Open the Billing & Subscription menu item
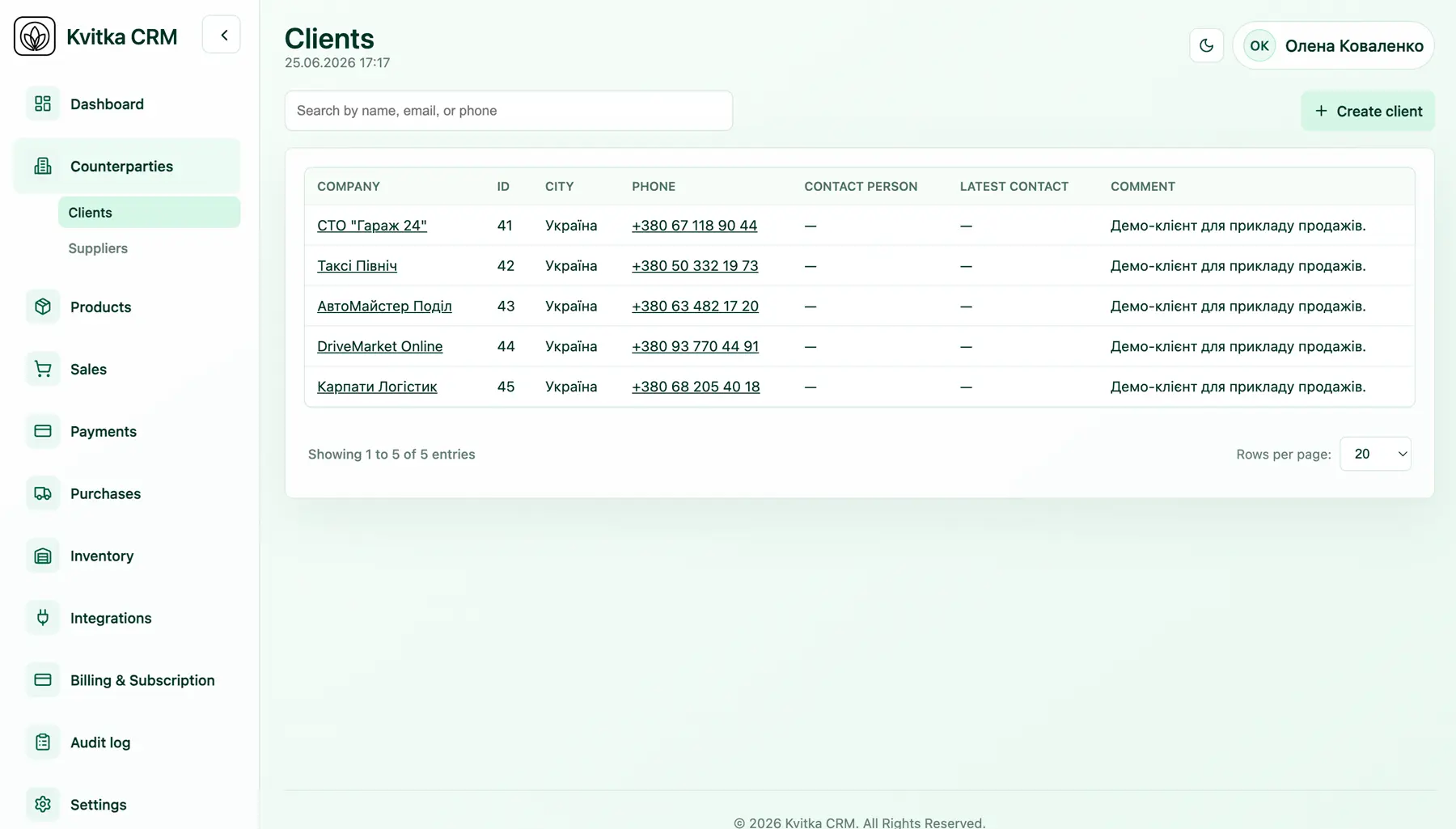 (x=127, y=680)
